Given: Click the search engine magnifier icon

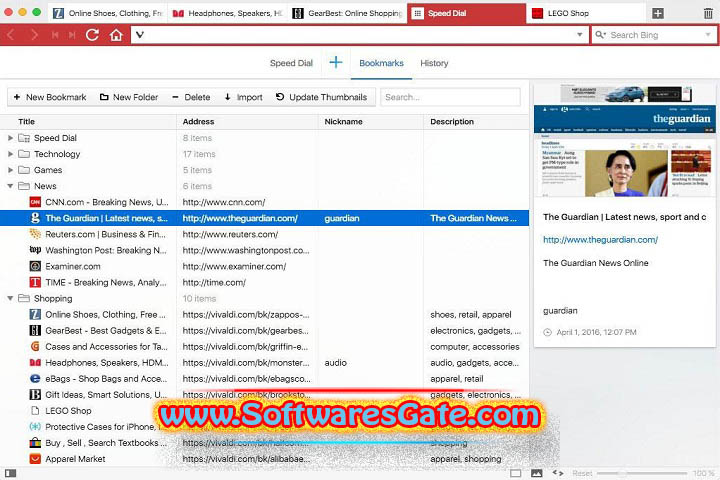Looking at the screenshot, I should click(x=600, y=35).
